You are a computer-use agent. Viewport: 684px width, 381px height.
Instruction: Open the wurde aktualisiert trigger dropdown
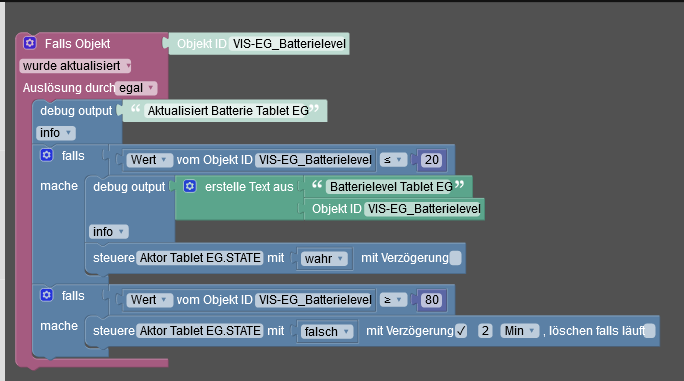(x=75, y=66)
